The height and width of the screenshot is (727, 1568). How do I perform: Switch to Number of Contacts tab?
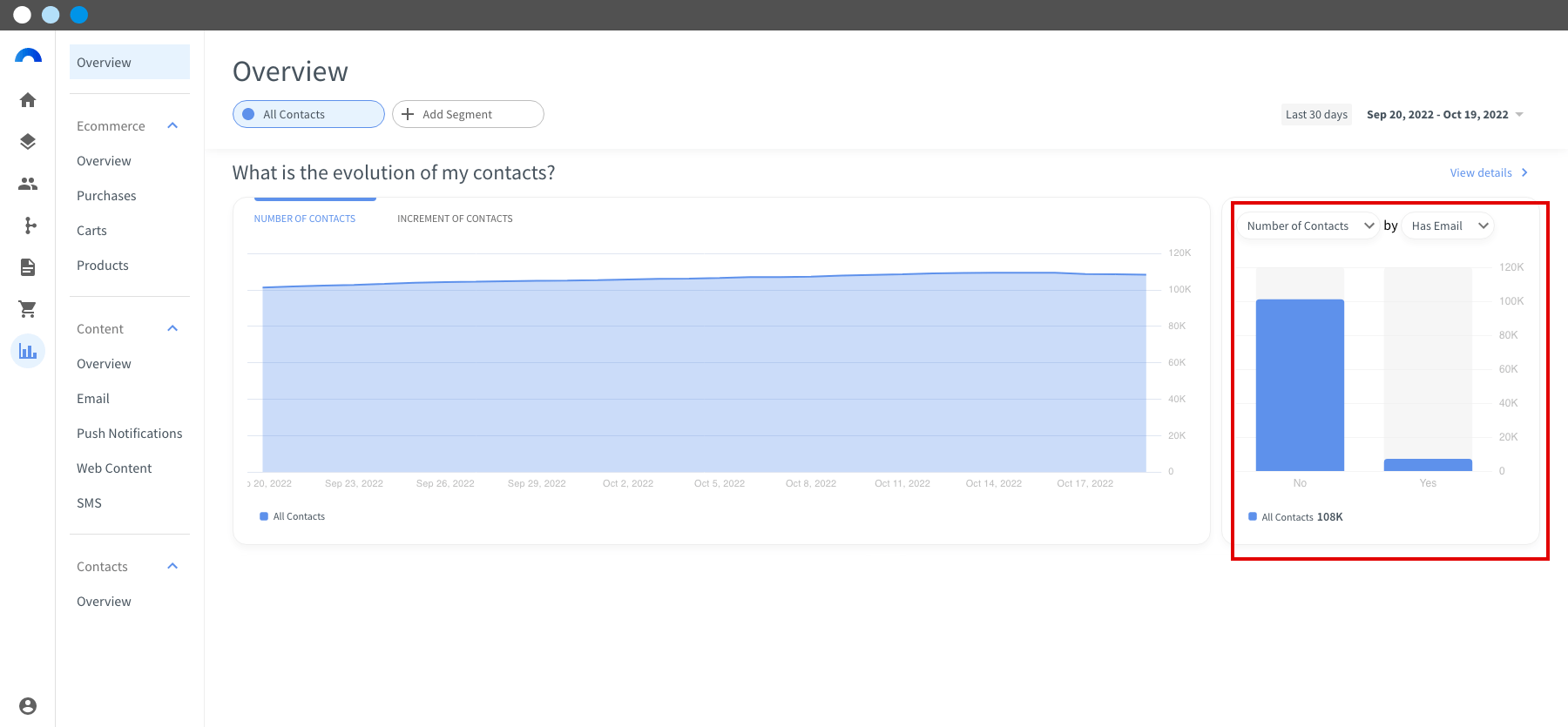tap(305, 219)
